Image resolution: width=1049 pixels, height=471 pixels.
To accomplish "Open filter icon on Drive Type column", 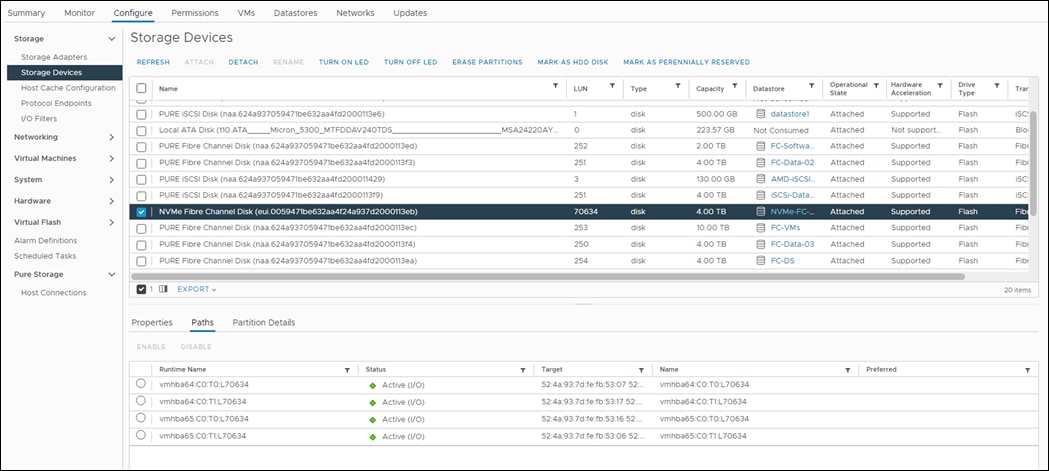I will pyautogui.click(x=996, y=86).
